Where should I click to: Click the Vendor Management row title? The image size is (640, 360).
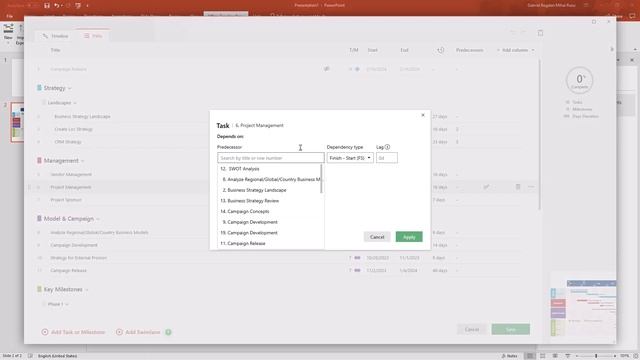(71, 174)
